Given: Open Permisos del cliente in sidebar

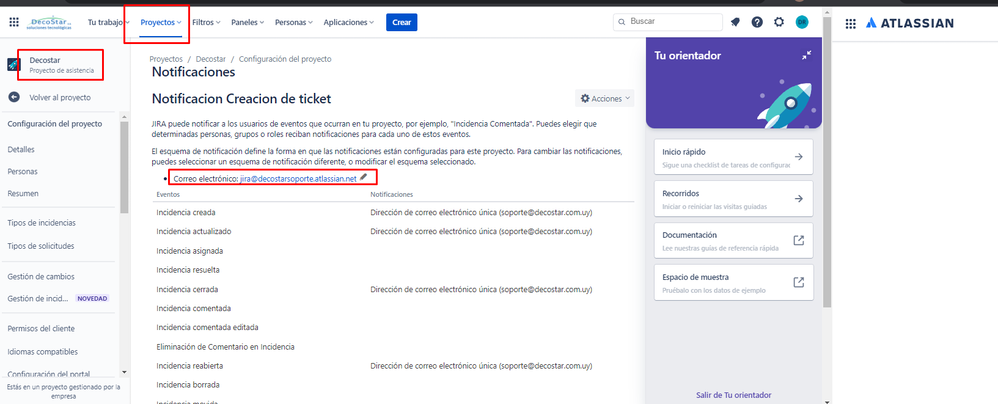Looking at the screenshot, I should click(x=41, y=329).
